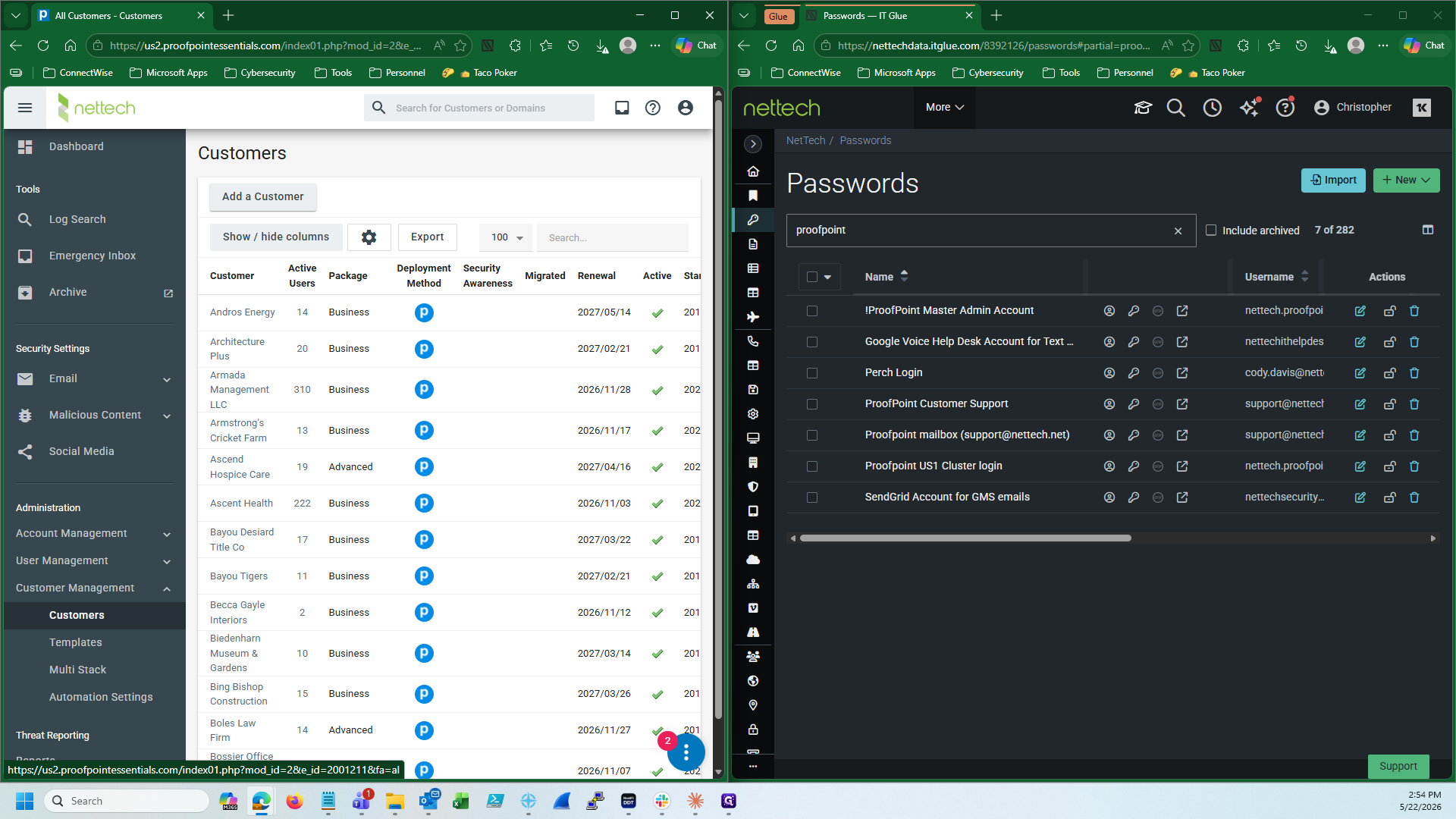Screen dimensions: 1456x819
Task: Open Templates under Customer Management
Action: click(x=76, y=642)
